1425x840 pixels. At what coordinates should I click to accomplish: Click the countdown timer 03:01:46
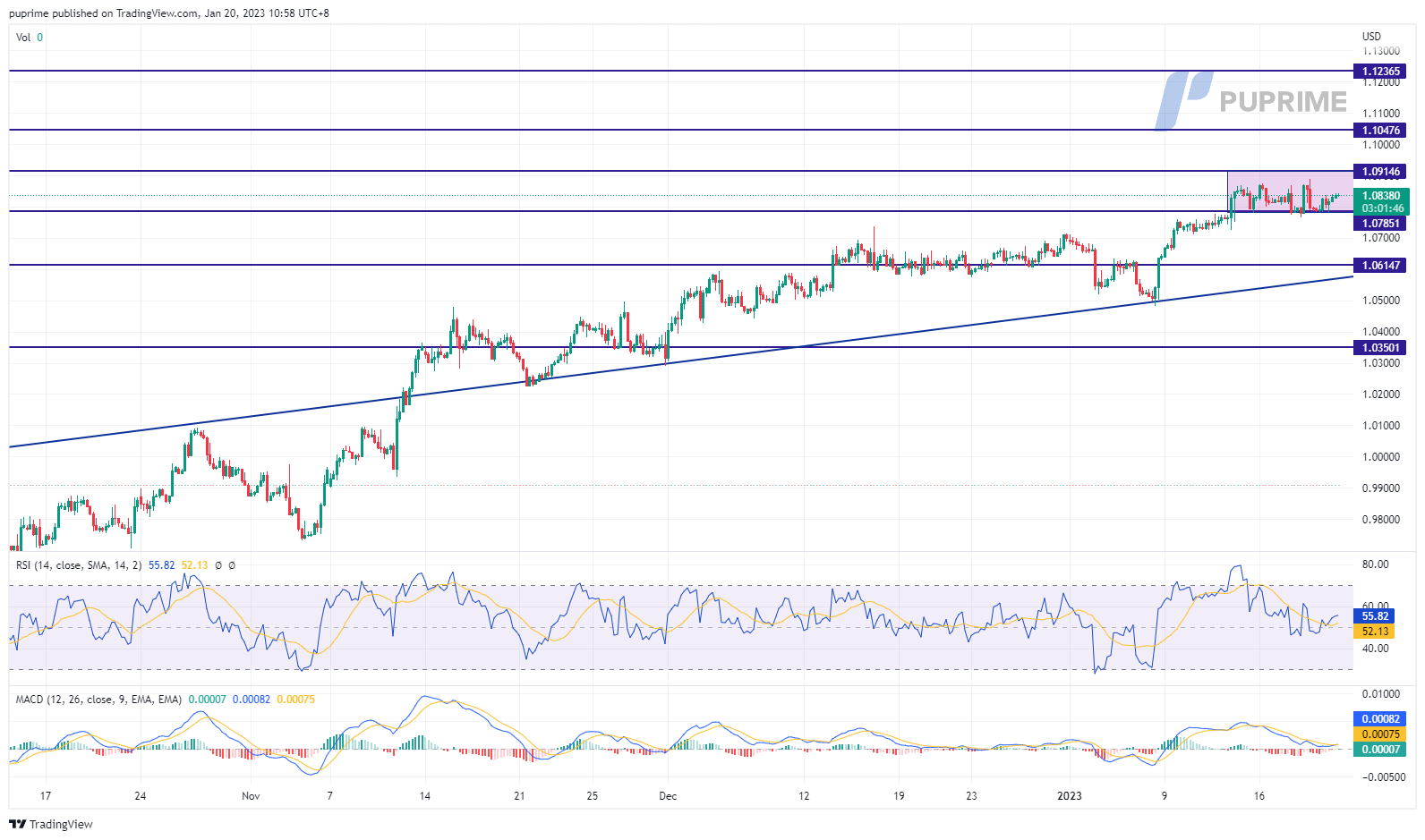[x=1383, y=208]
